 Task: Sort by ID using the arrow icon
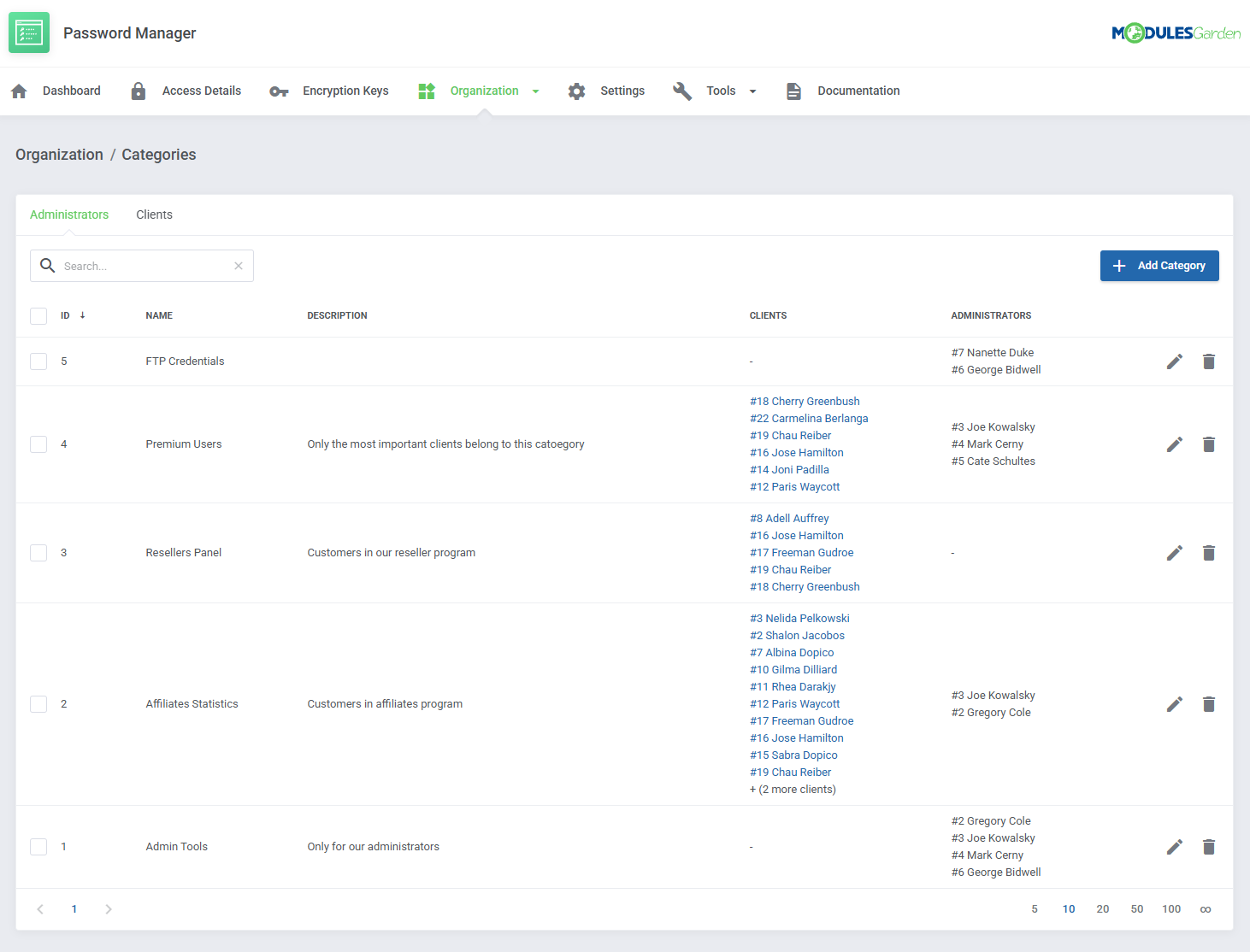[x=83, y=315]
